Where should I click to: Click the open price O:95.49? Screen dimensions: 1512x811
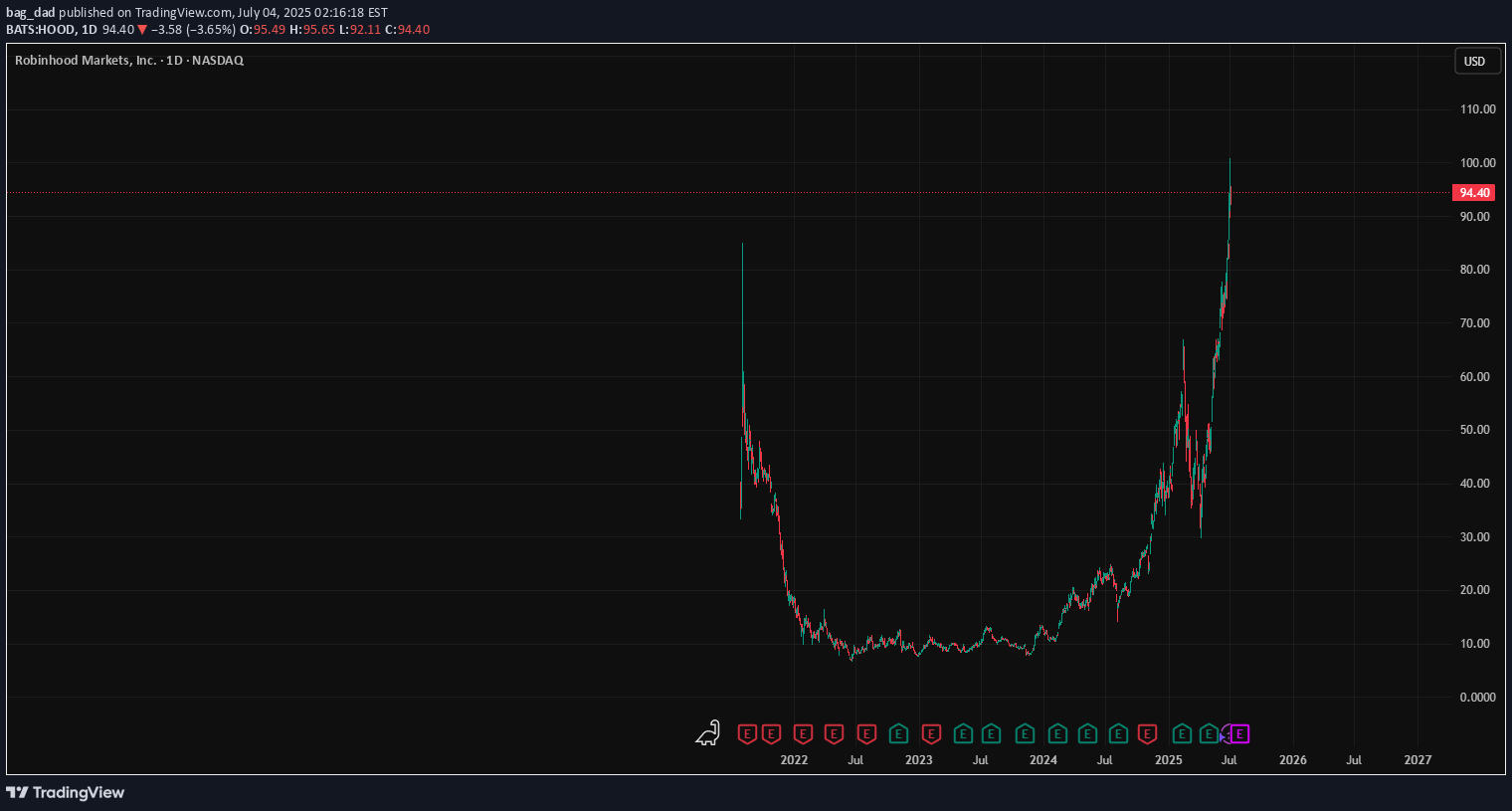(x=263, y=30)
